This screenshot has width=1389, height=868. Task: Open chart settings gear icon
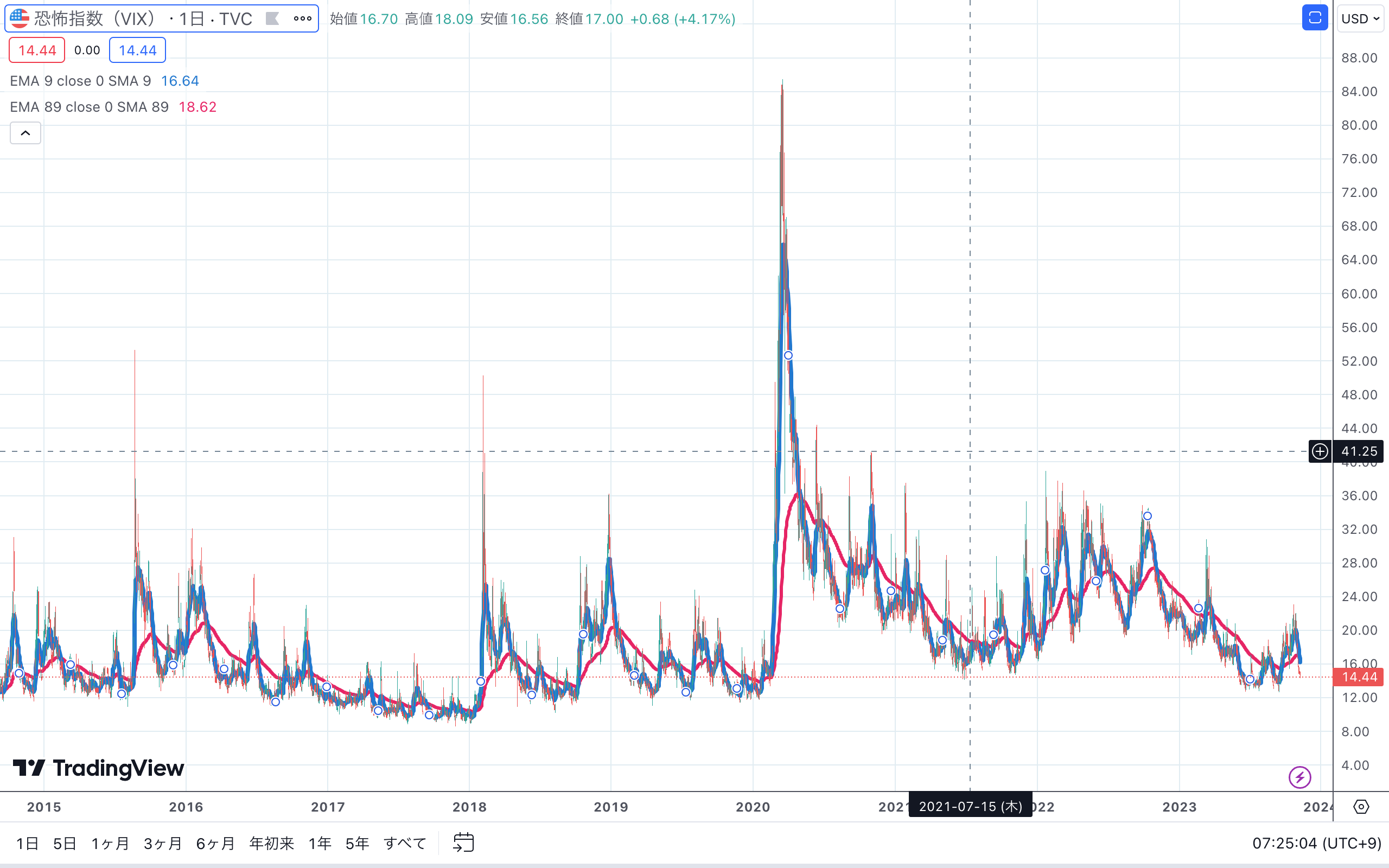pos(1361,807)
